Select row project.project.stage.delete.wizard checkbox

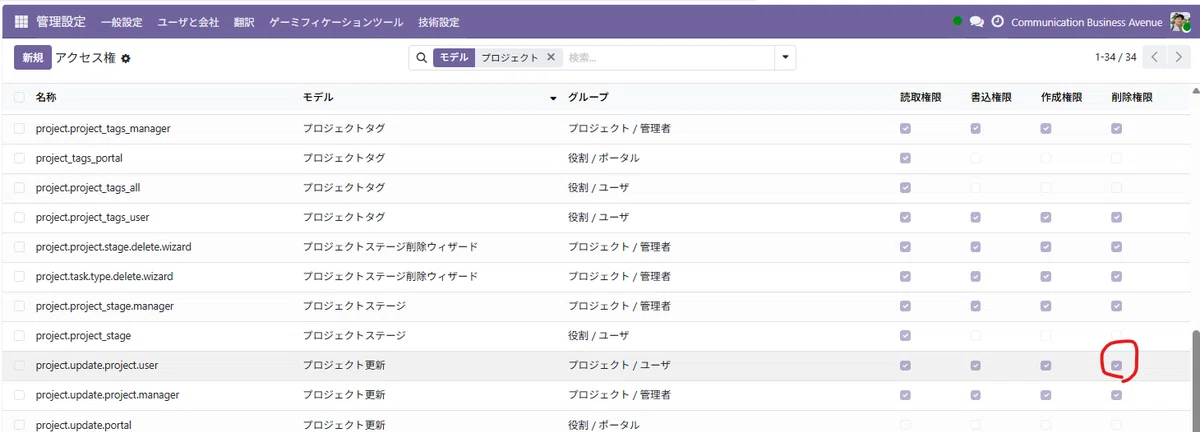click(x=20, y=246)
